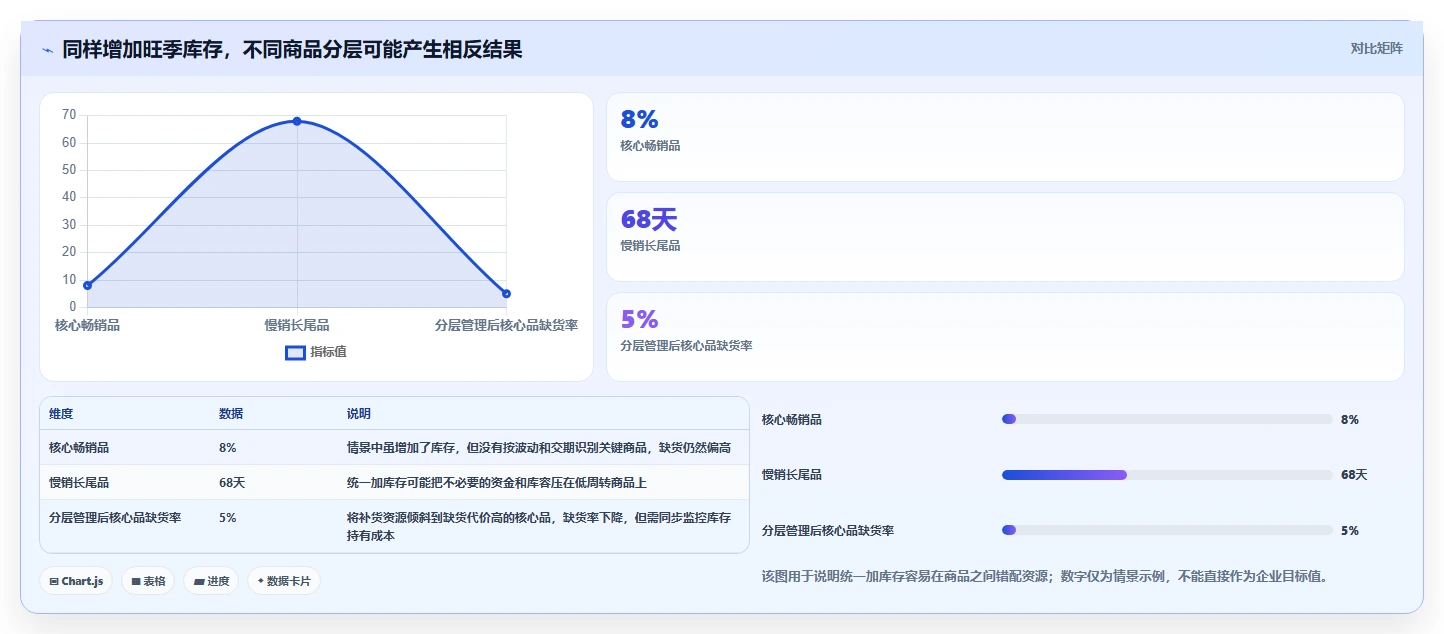Click the title 同样增加旺季库存 heading
This screenshot has width=1444, height=634.
292,49
